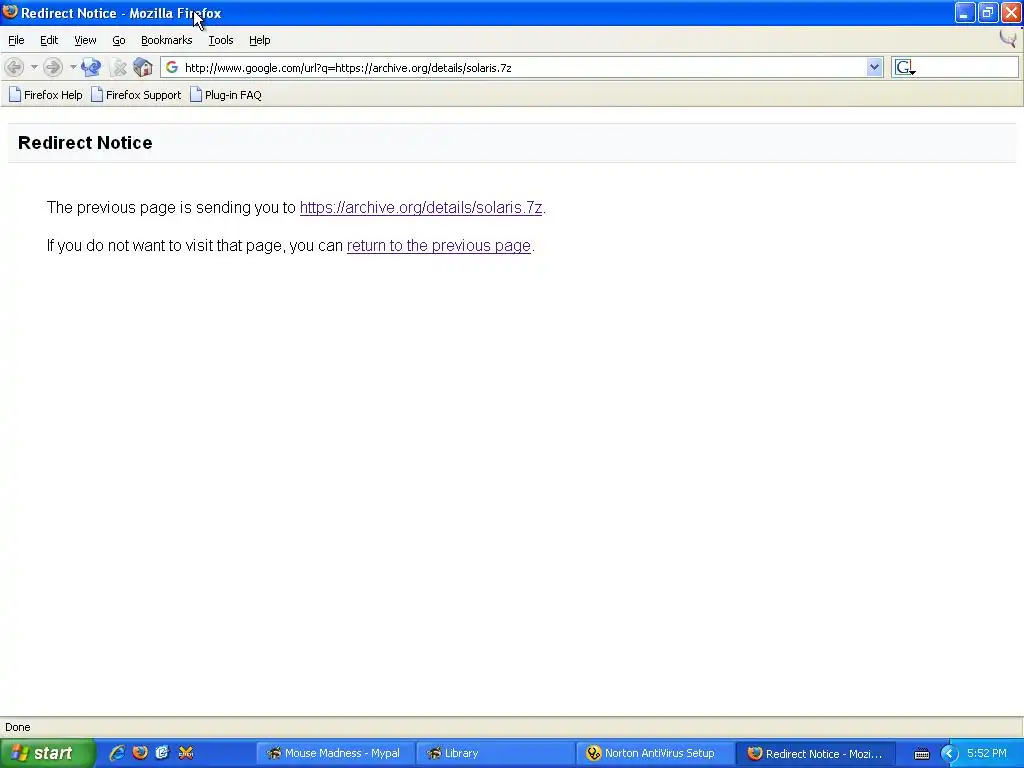Viewport: 1024px width, 768px height.
Task: Close the Firefox window
Action: coord(1011,12)
